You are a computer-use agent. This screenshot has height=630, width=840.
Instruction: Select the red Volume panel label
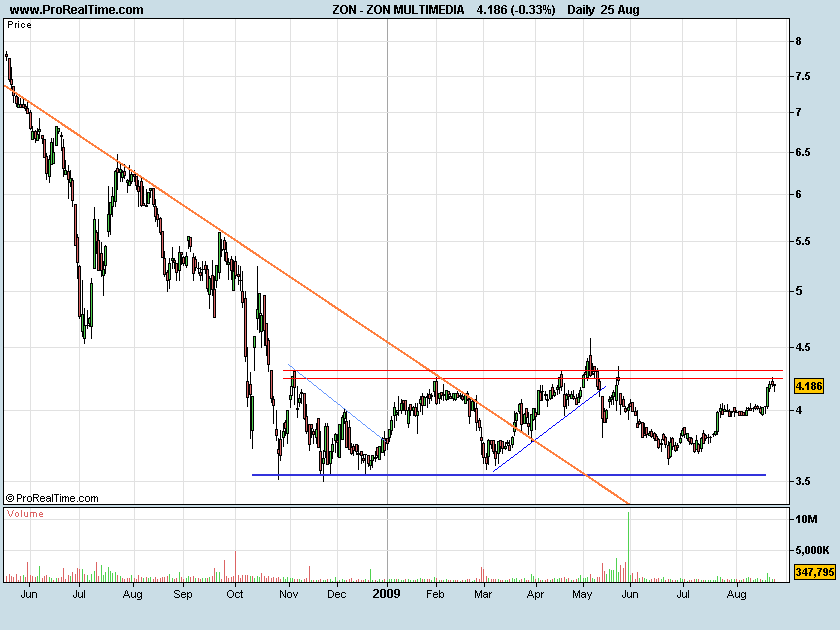click(25, 514)
